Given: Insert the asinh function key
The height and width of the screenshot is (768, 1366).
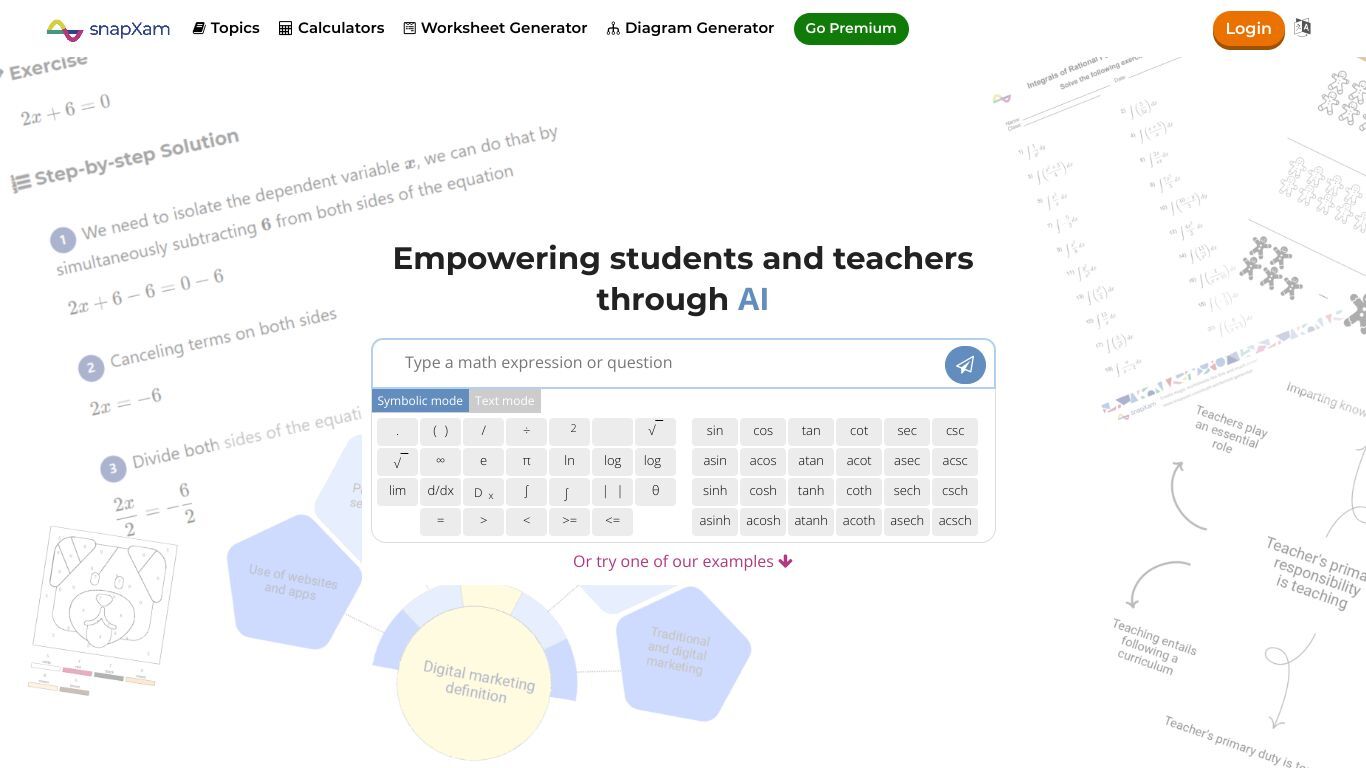Looking at the screenshot, I should pos(715,521).
